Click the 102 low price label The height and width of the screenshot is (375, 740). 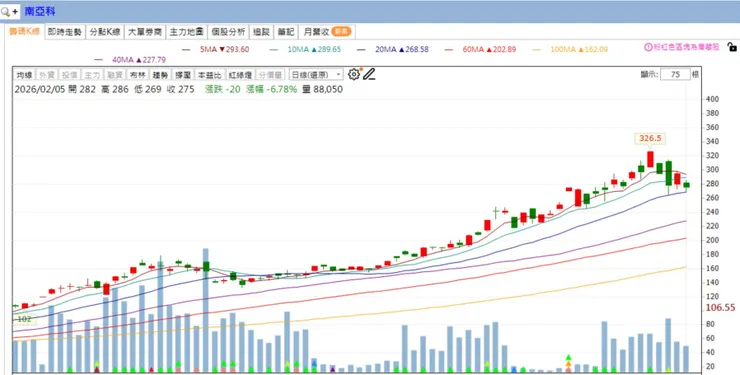[24, 319]
